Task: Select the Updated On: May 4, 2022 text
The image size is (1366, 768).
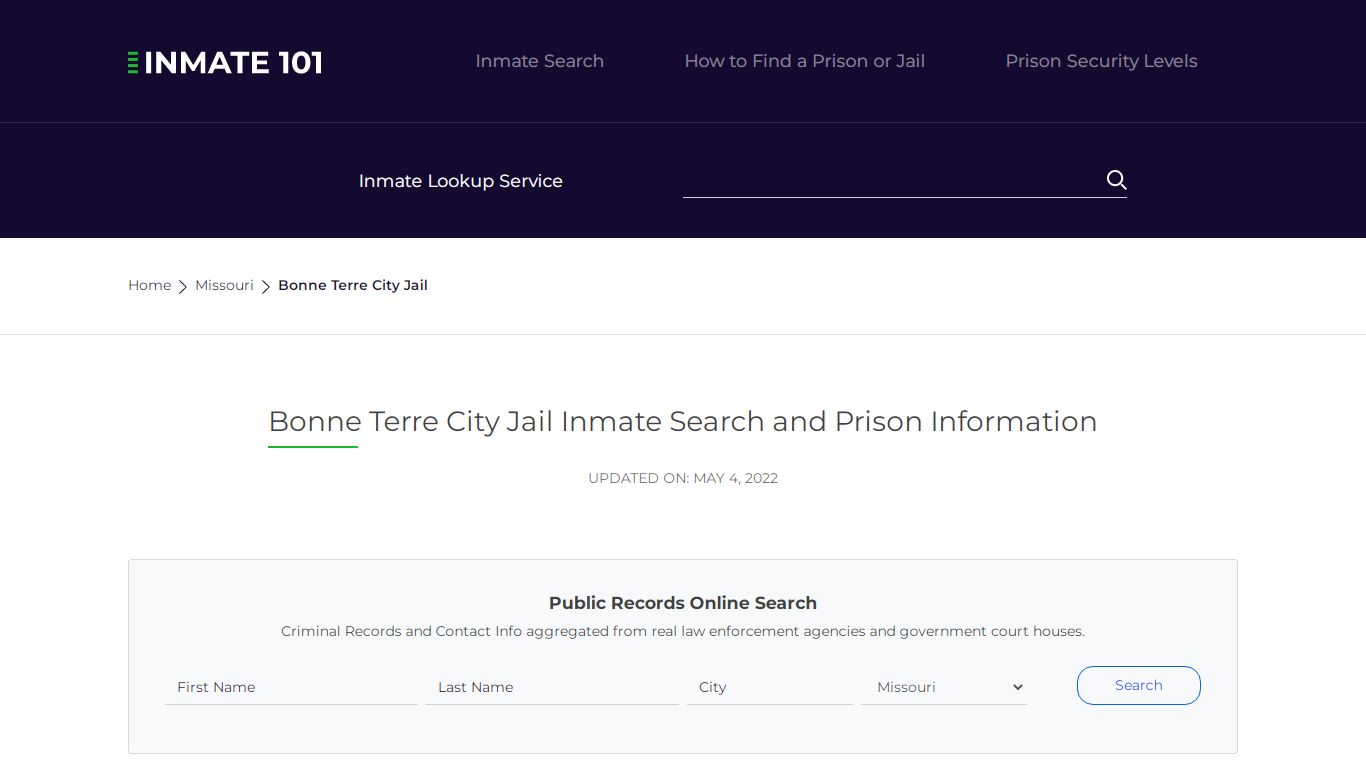Action: coord(683,478)
